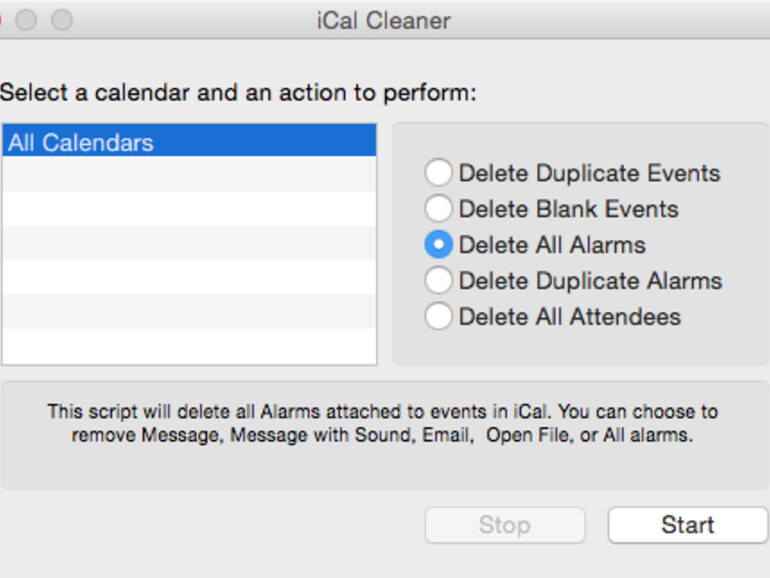Click the greyed-out Stop button
The width and height of the screenshot is (770, 578).
pos(505,525)
